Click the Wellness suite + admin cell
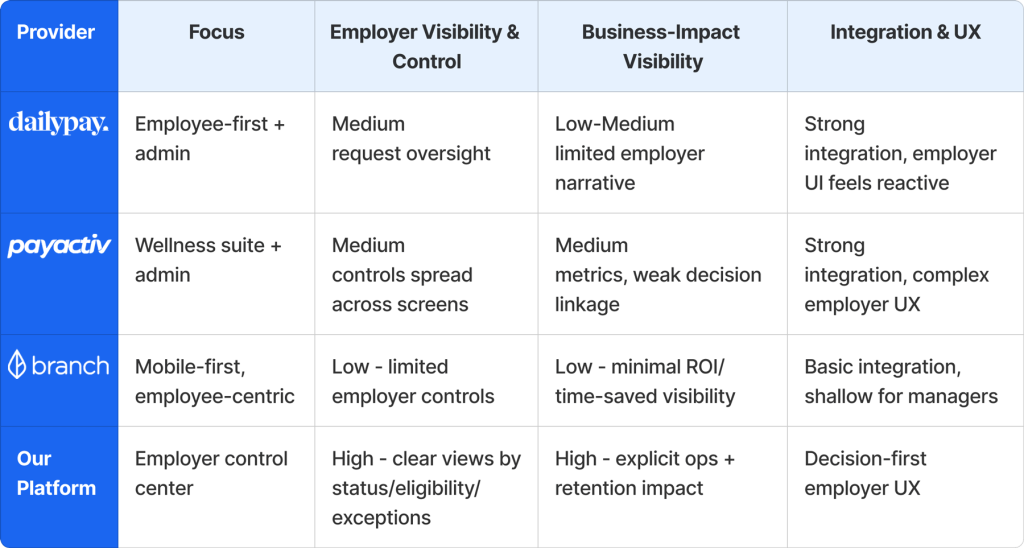Screen dimensions: 1024x548 [208, 260]
